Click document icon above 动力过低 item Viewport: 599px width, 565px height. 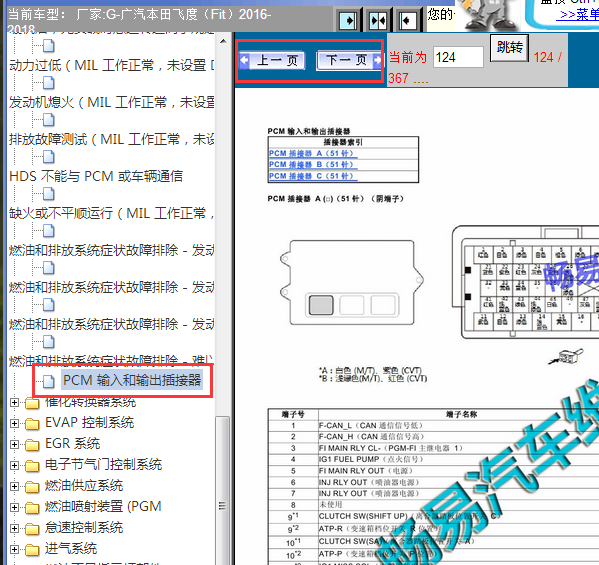tap(49, 46)
